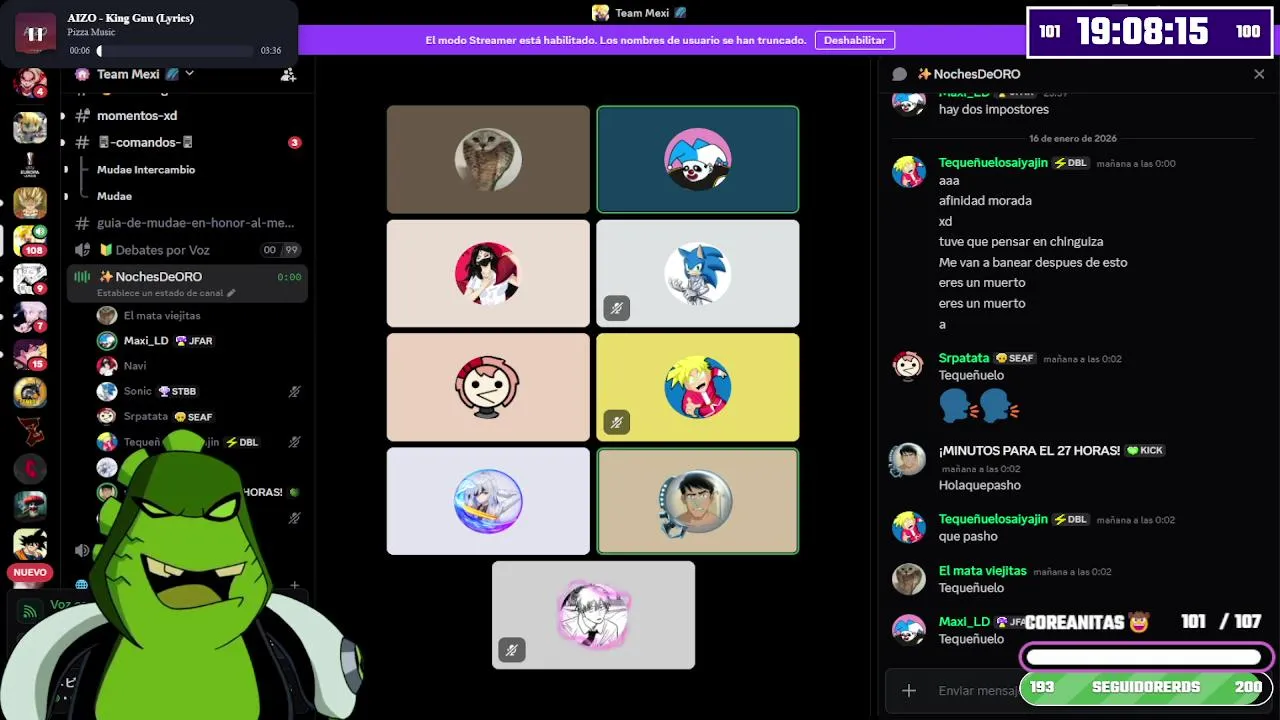Select the cat avatar video tile
Viewport: 1280px width, 720px height.
pyautogui.click(x=488, y=159)
